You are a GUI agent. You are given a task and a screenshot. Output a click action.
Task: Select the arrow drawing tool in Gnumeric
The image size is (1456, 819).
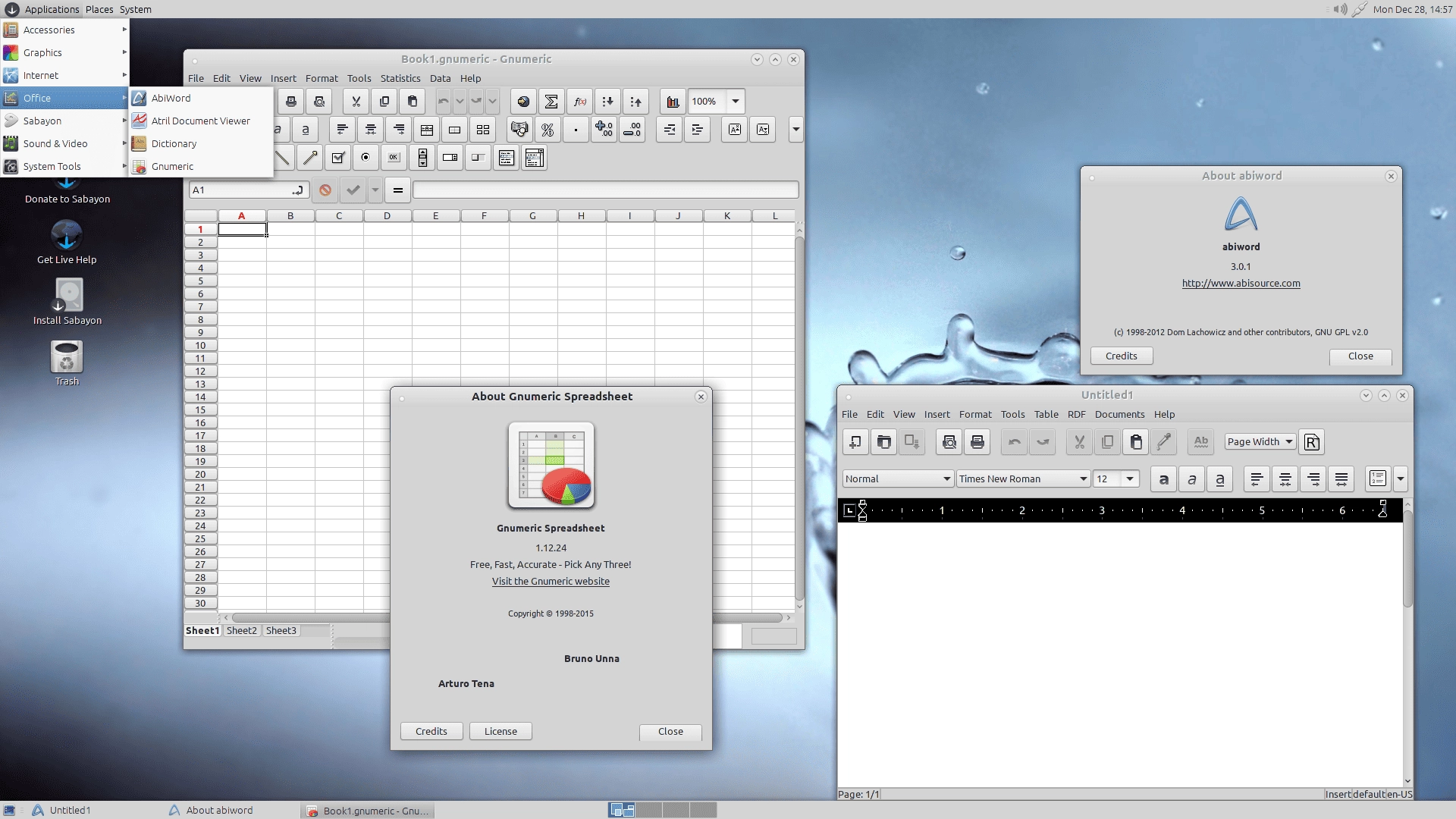(310, 158)
